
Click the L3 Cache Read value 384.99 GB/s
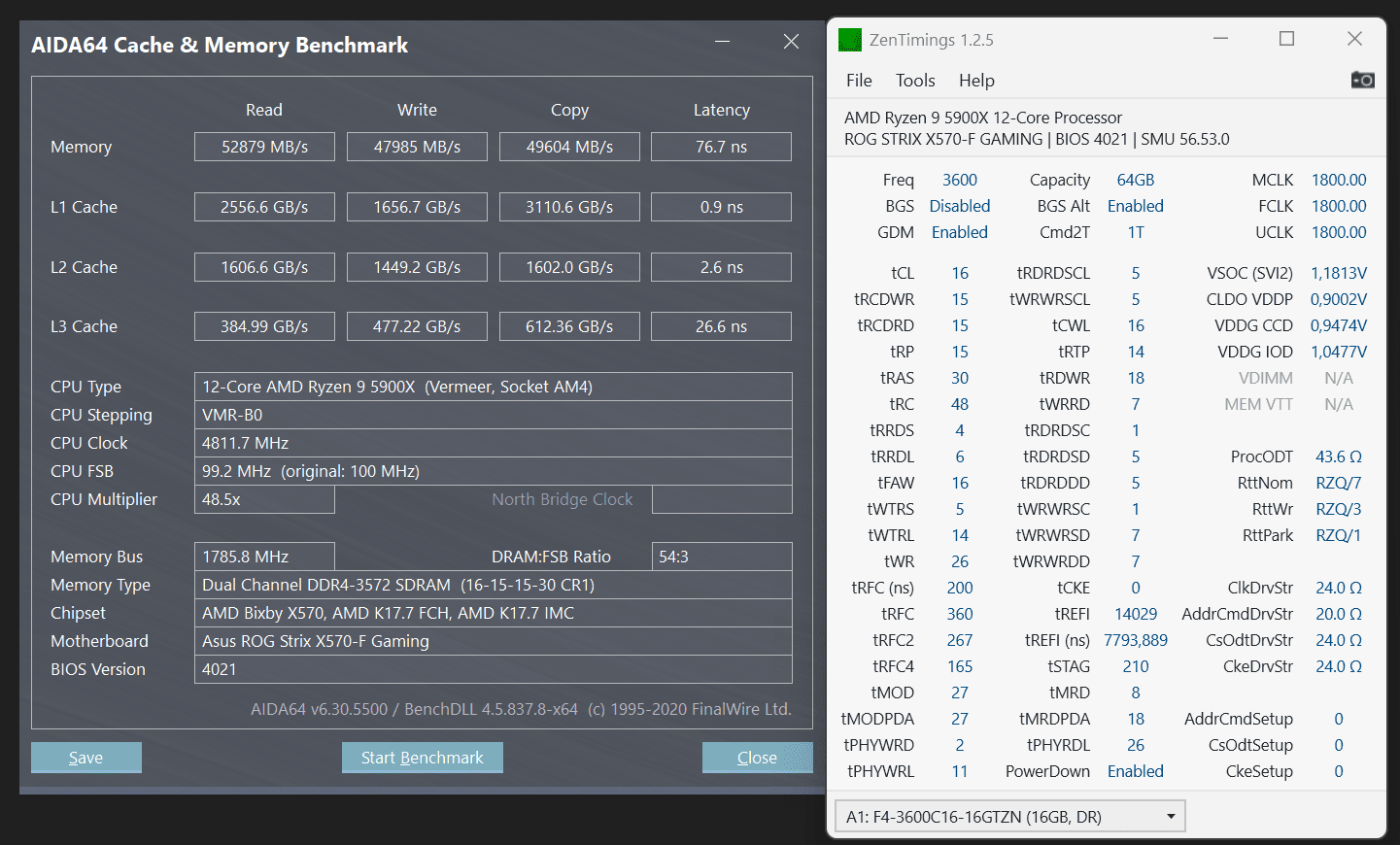tap(264, 326)
